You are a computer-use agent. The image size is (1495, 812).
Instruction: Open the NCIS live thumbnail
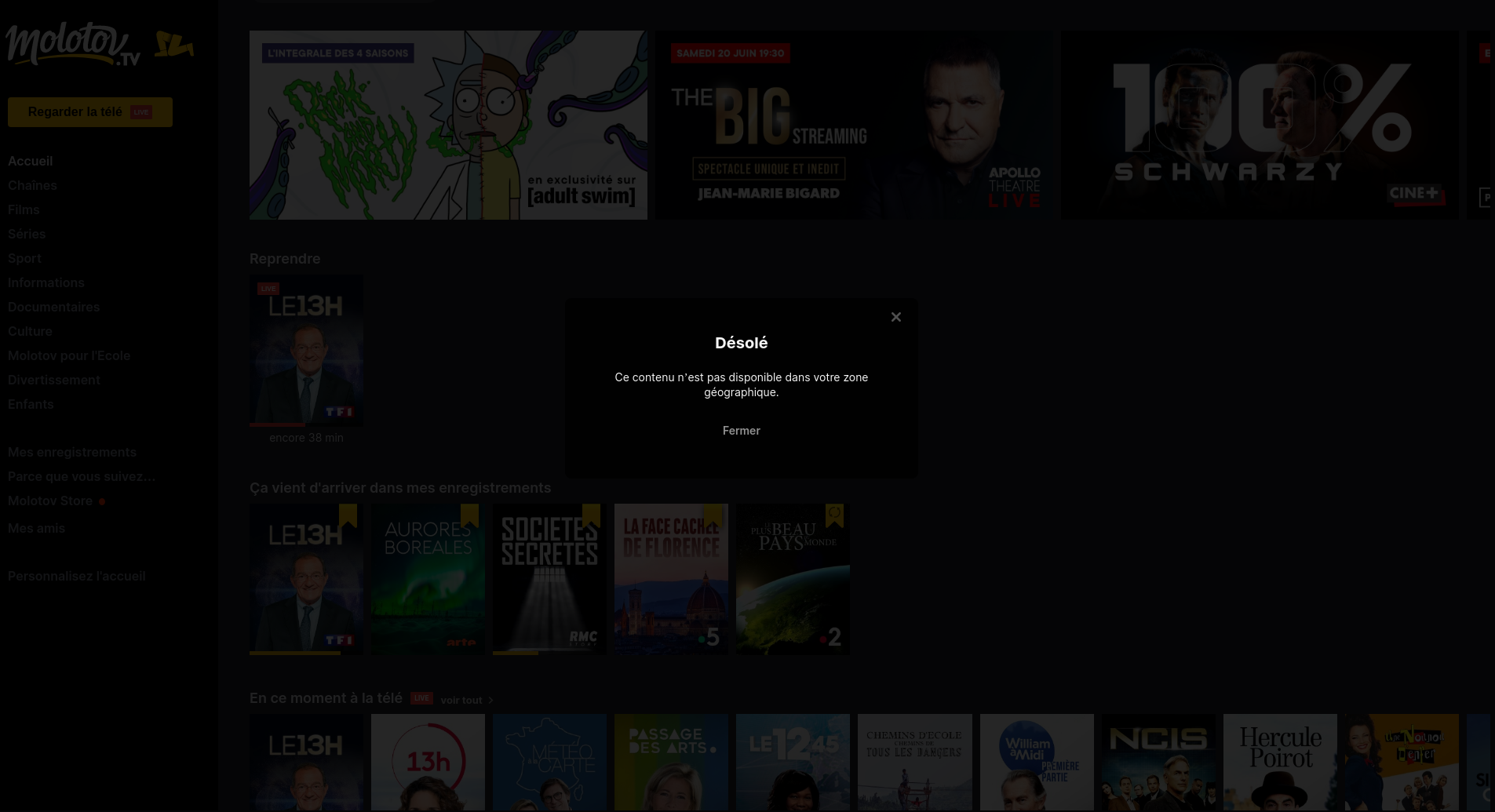(1158, 762)
